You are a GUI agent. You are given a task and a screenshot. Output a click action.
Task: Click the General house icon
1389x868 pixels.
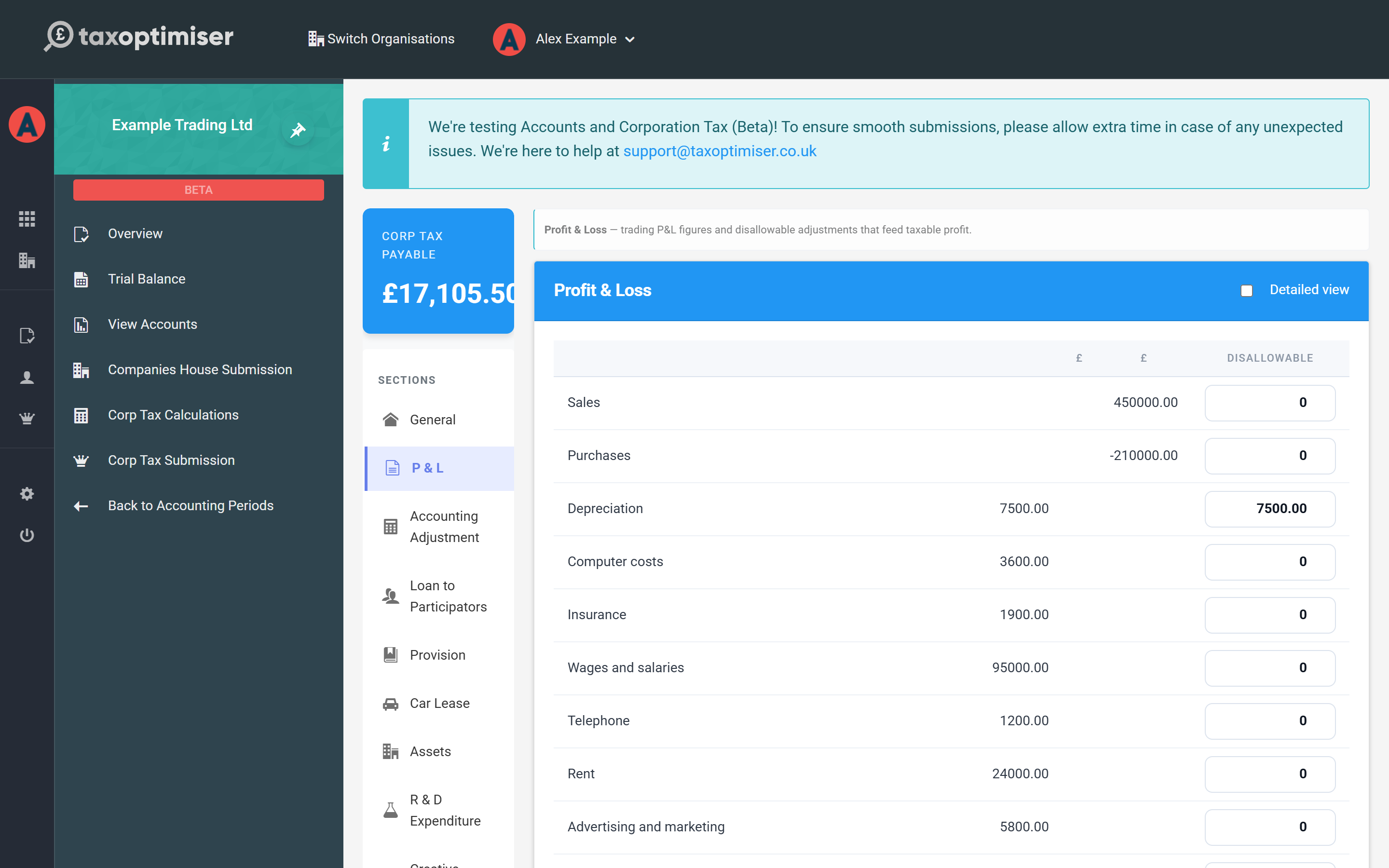(x=391, y=420)
